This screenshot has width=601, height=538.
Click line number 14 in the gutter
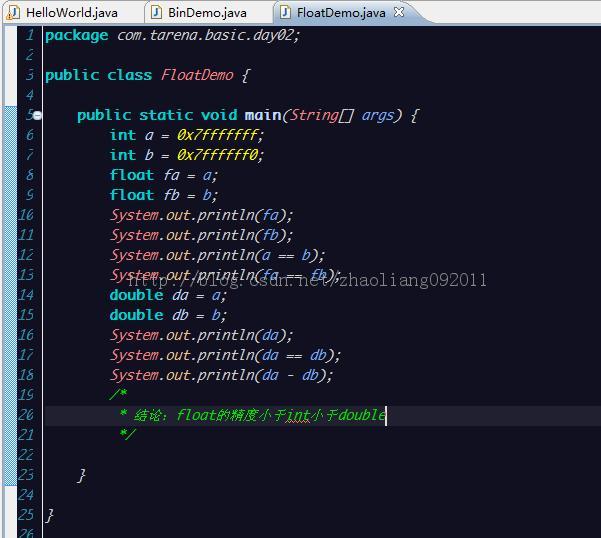click(x=26, y=295)
